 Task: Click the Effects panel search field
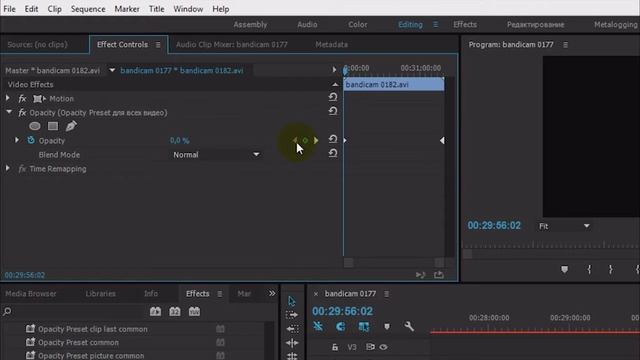click(73, 312)
